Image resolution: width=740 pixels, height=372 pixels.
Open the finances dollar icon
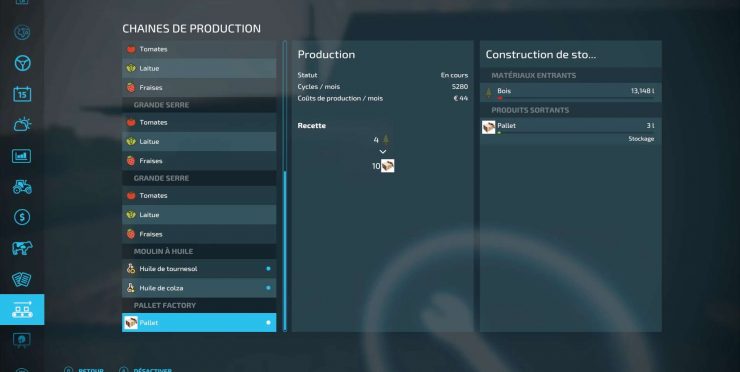[22, 217]
